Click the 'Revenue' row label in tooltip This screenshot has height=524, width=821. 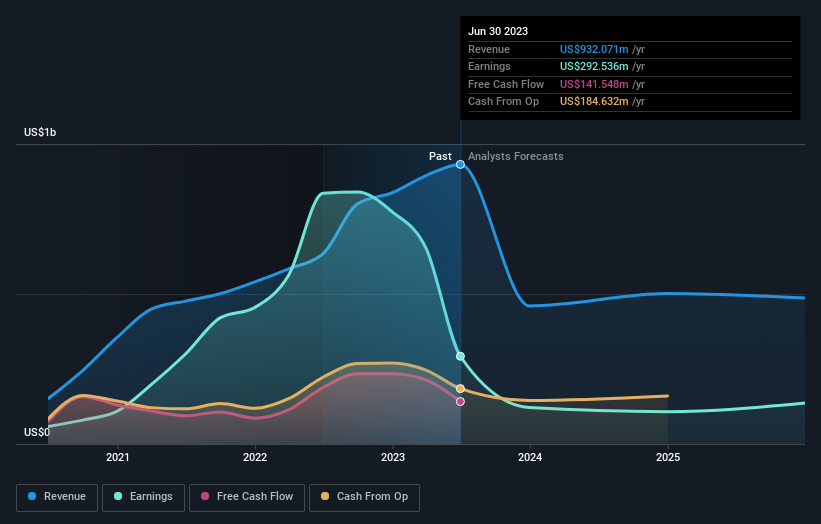coord(489,49)
